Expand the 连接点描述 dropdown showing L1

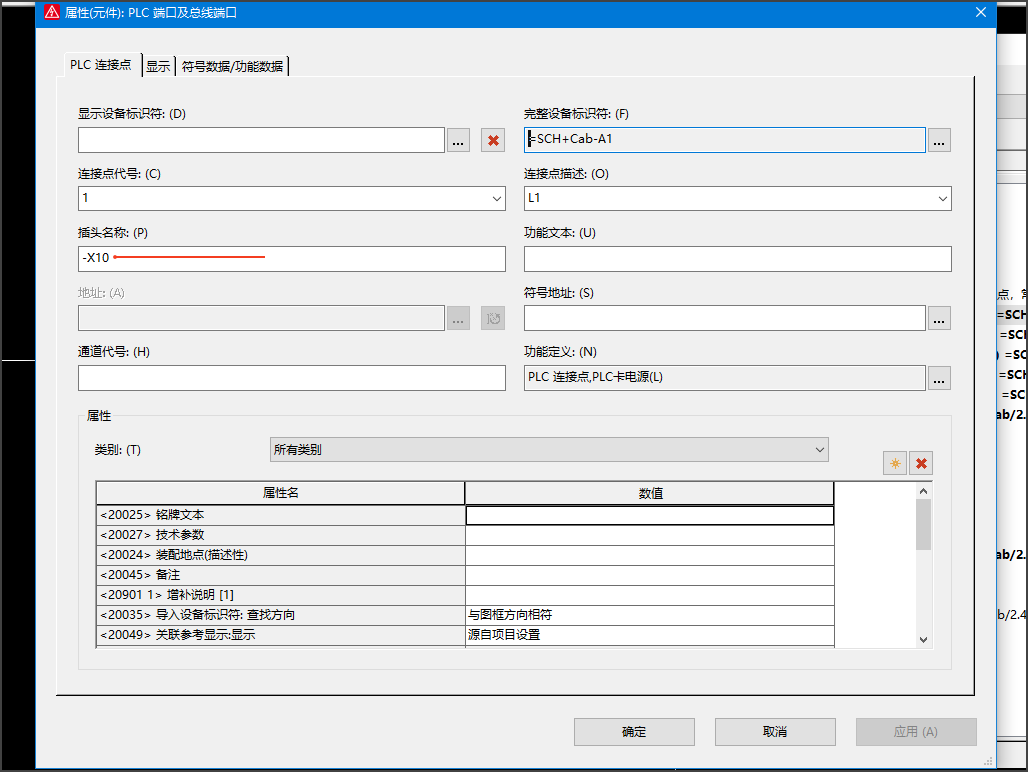click(942, 199)
